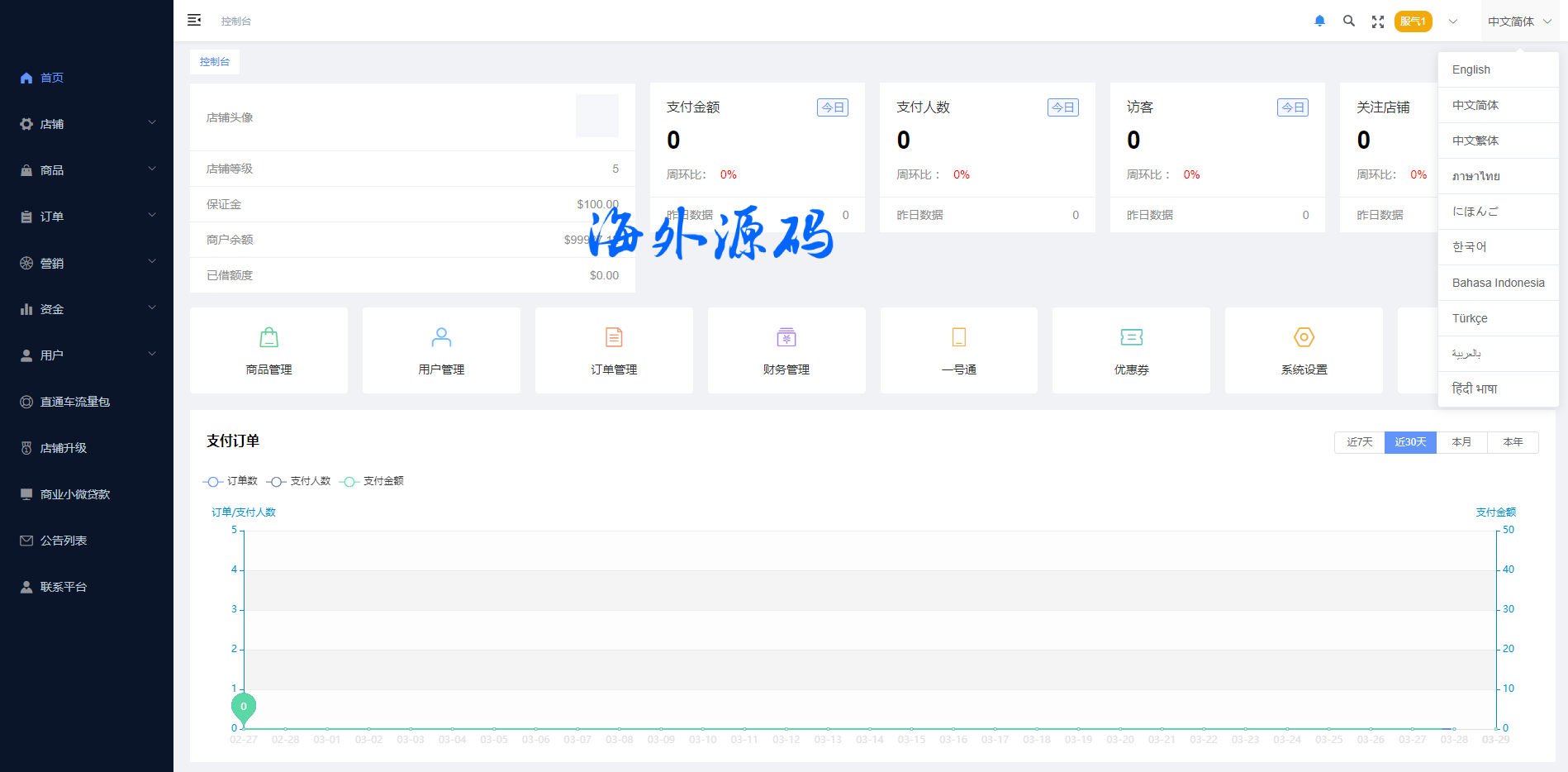
Task: Expand the 营销 sidebar submenu
Action: pyautogui.click(x=87, y=263)
